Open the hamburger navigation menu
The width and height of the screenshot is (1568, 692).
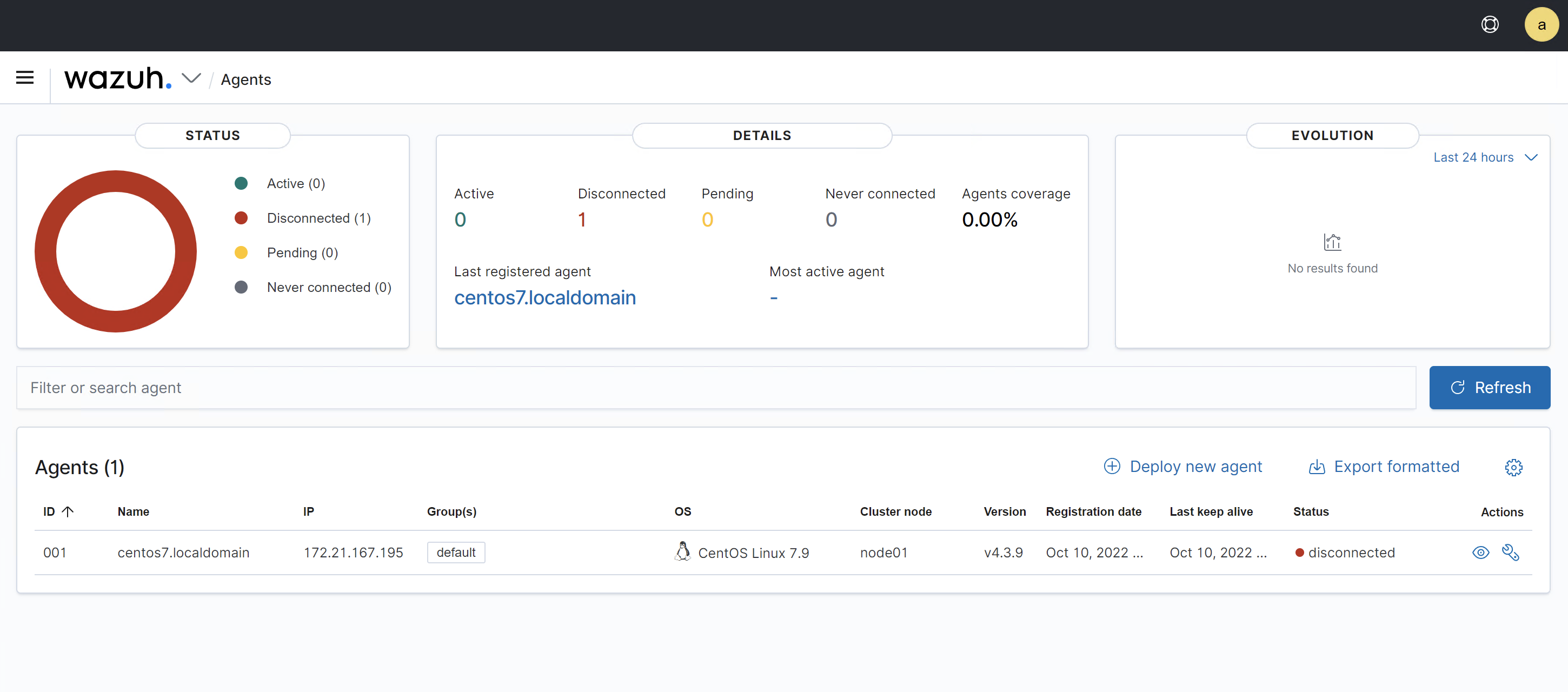pyautogui.click(x=25, y=78)
